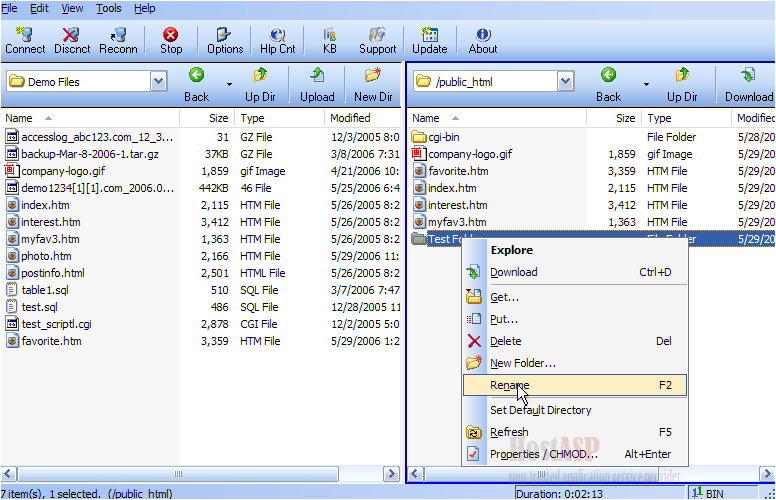Screen dimensions: 776x500
Task: Open the Options toolbar icon
Action: 225,40
